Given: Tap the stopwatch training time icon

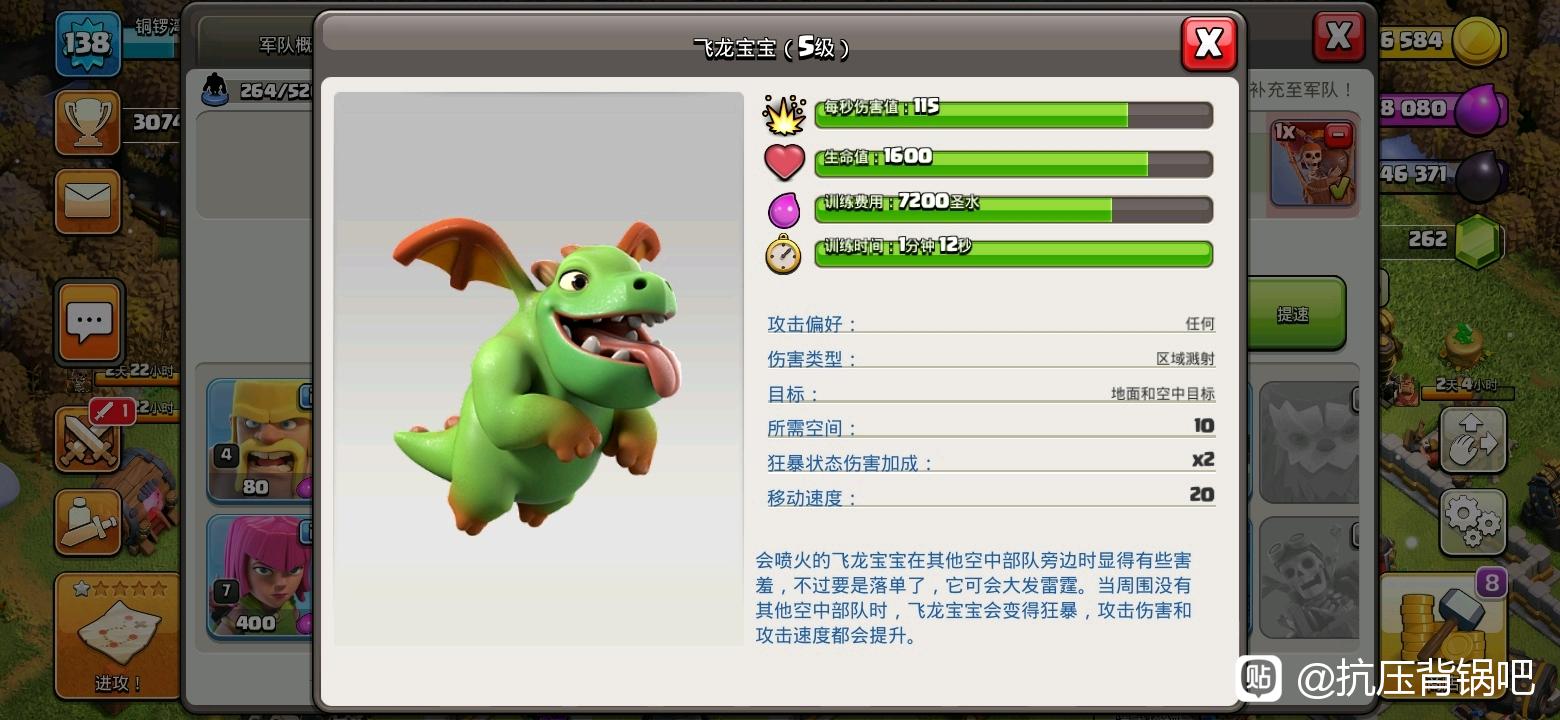Looking at the screenshot, I should point(784,254).
